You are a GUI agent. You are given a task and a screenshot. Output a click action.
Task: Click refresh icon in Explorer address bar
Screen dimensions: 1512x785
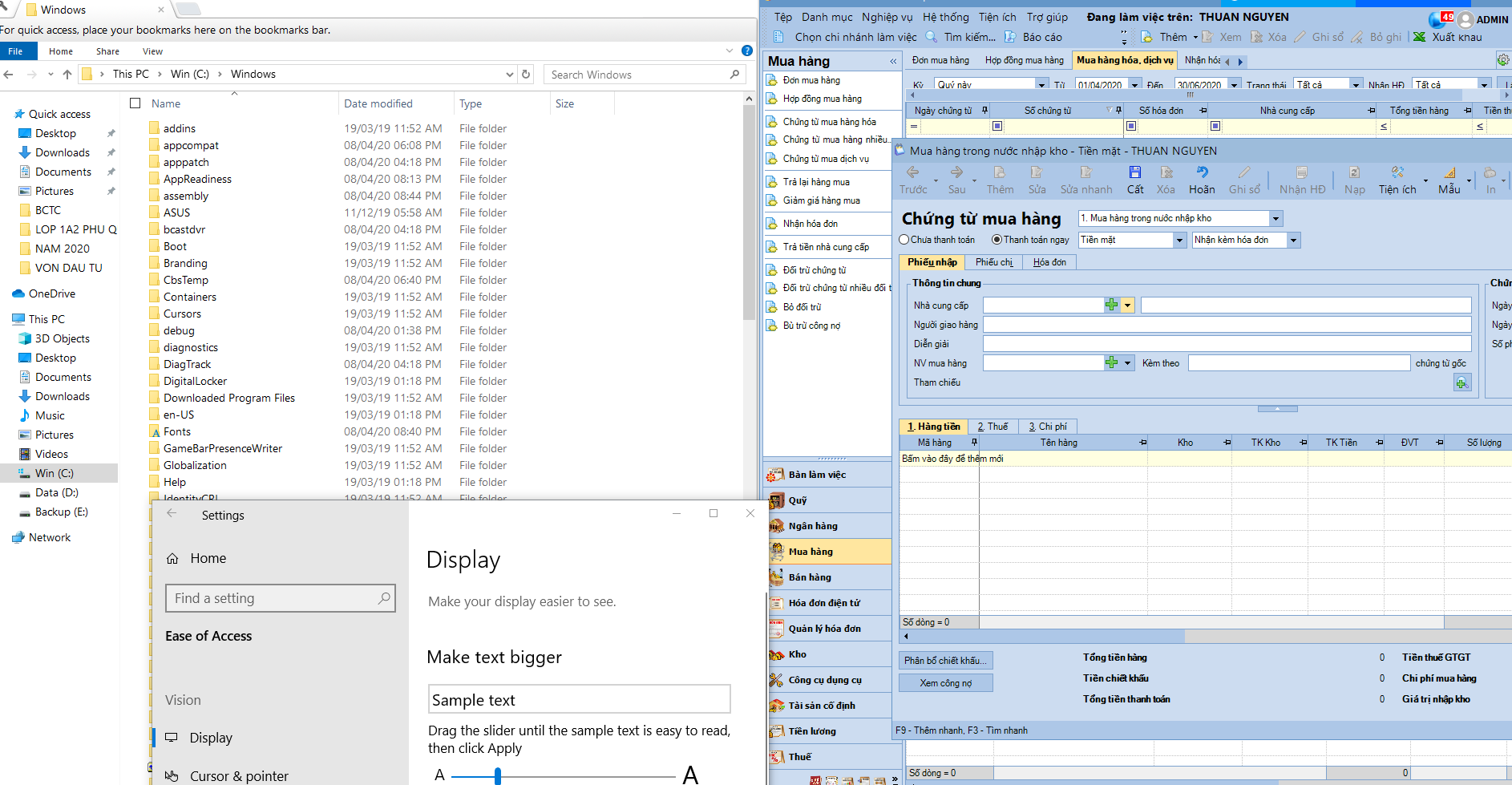click(x=526, y=75)
